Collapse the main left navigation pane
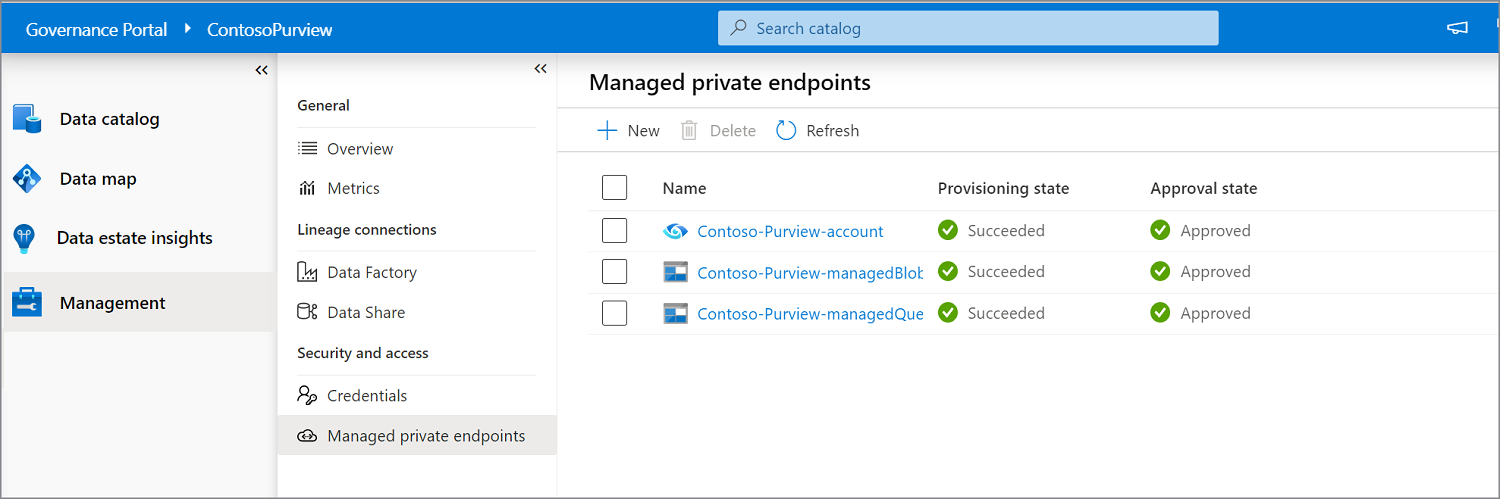This screenshot has height=499, width=1500. (x=261, y=70)
